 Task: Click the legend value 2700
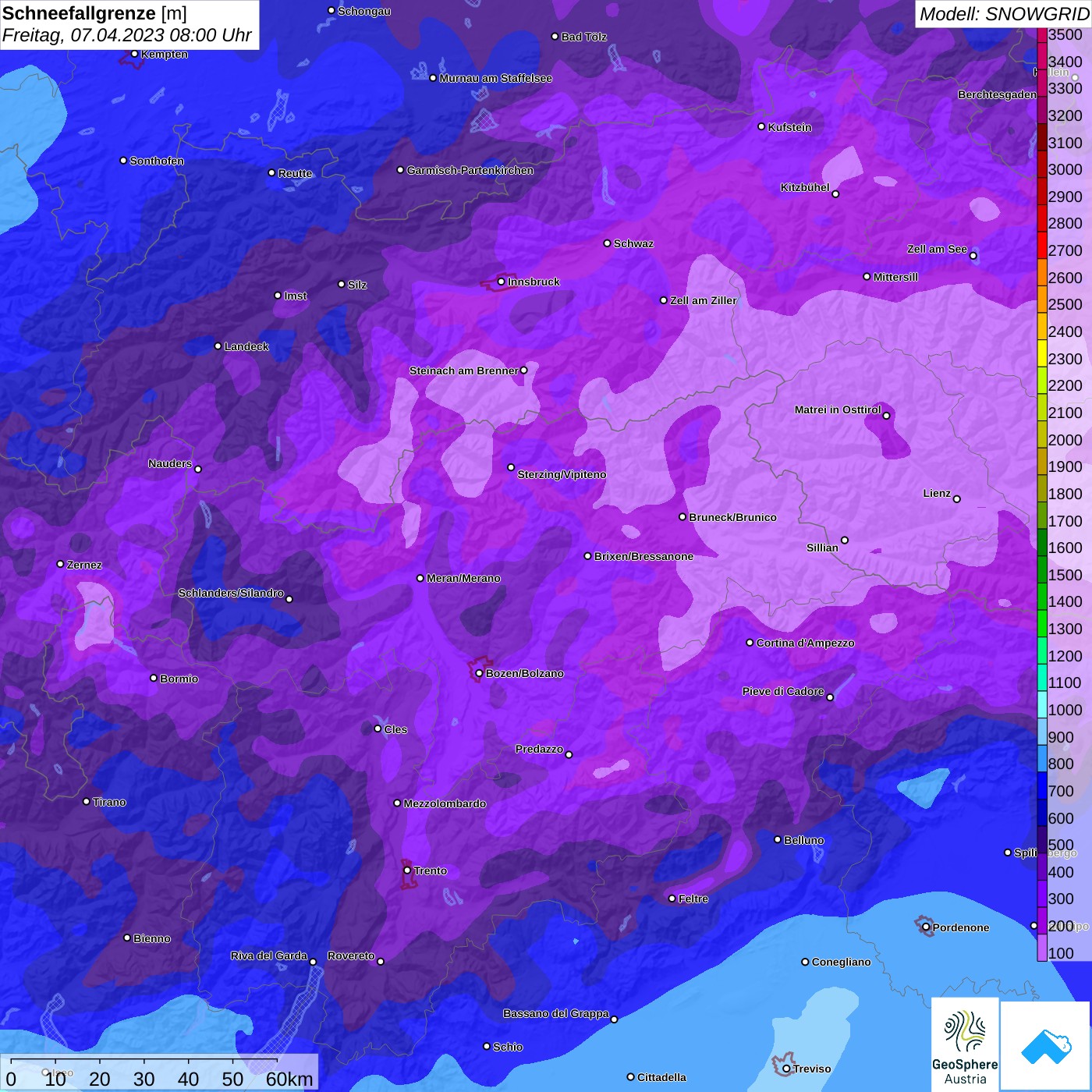pyautogui.click(x=1065, y=250)
